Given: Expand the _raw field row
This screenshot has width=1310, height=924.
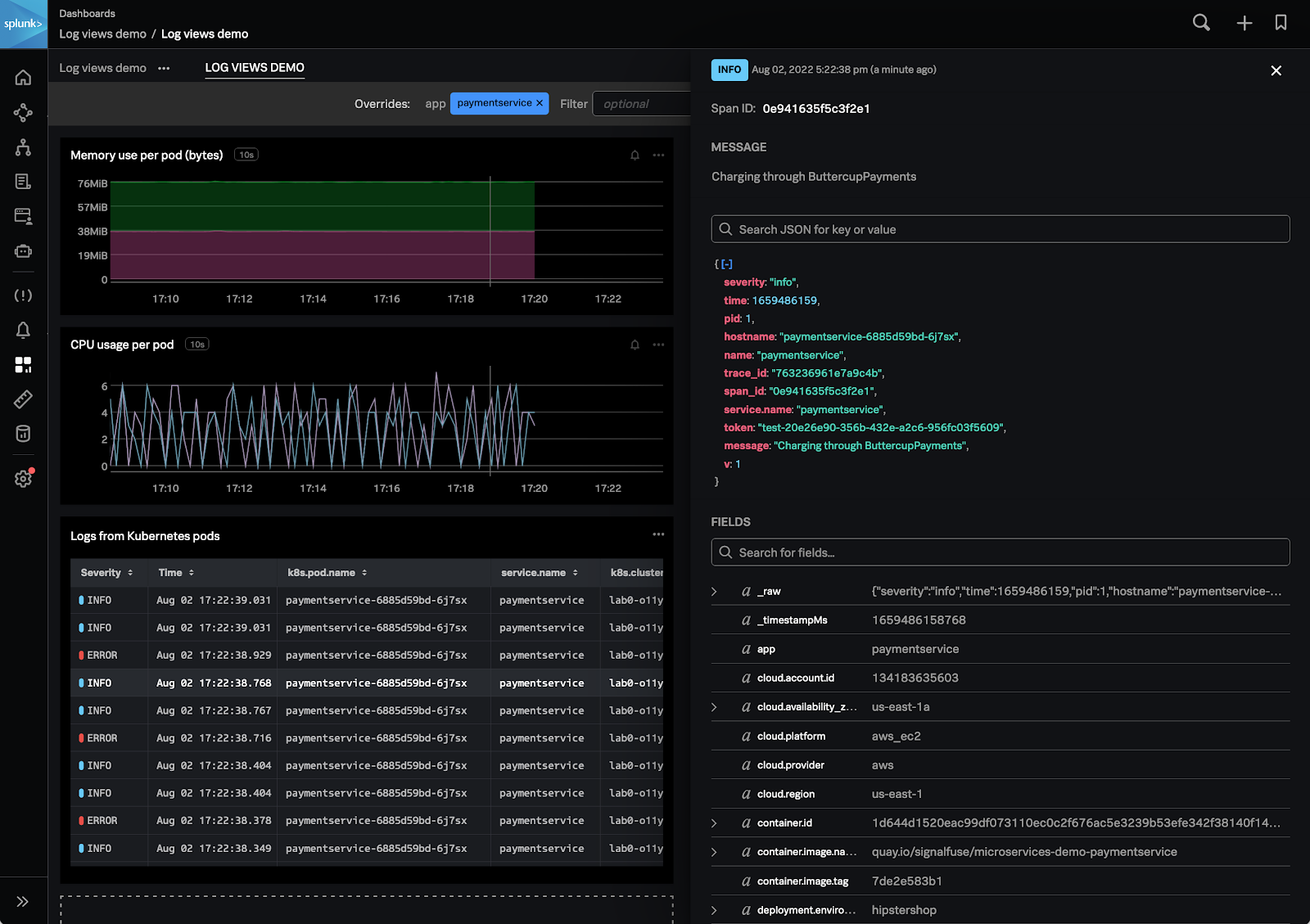Looking at the screenshot, I should point(713,590).
